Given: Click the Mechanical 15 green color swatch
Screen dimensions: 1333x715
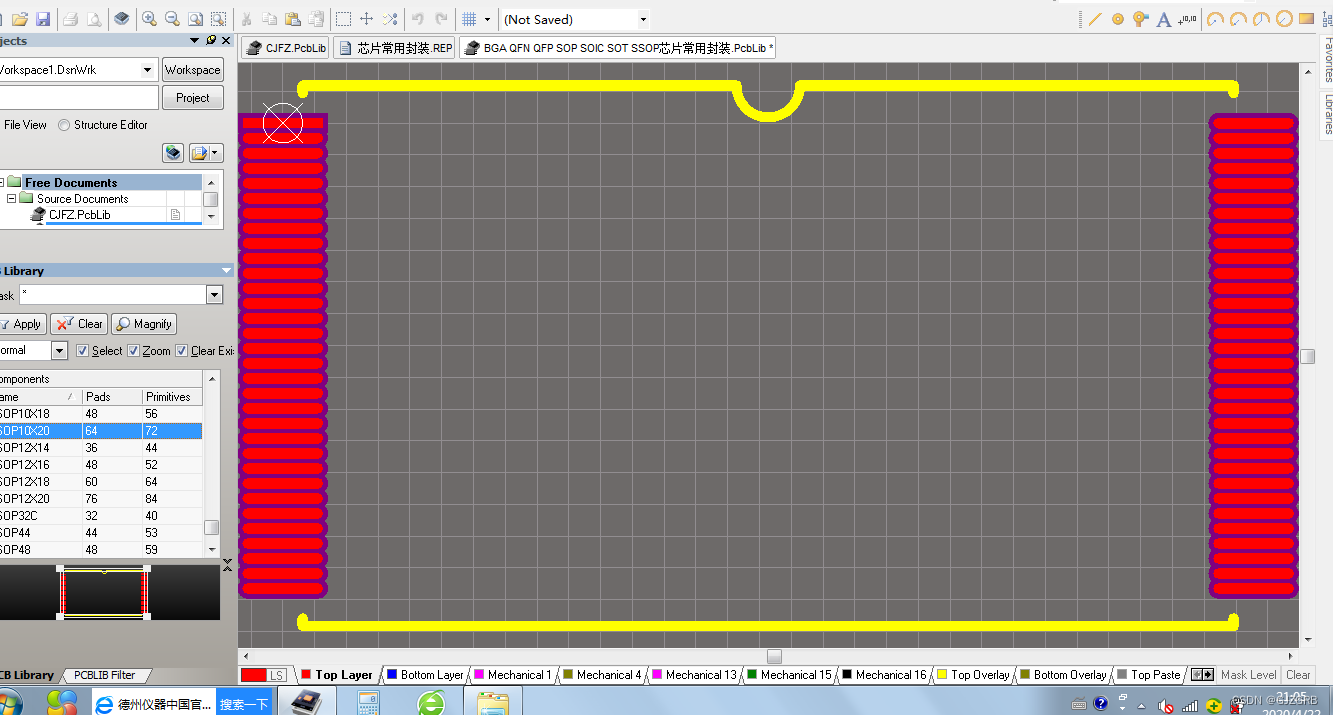Looking at the screenshot, I should click(752, 675).
